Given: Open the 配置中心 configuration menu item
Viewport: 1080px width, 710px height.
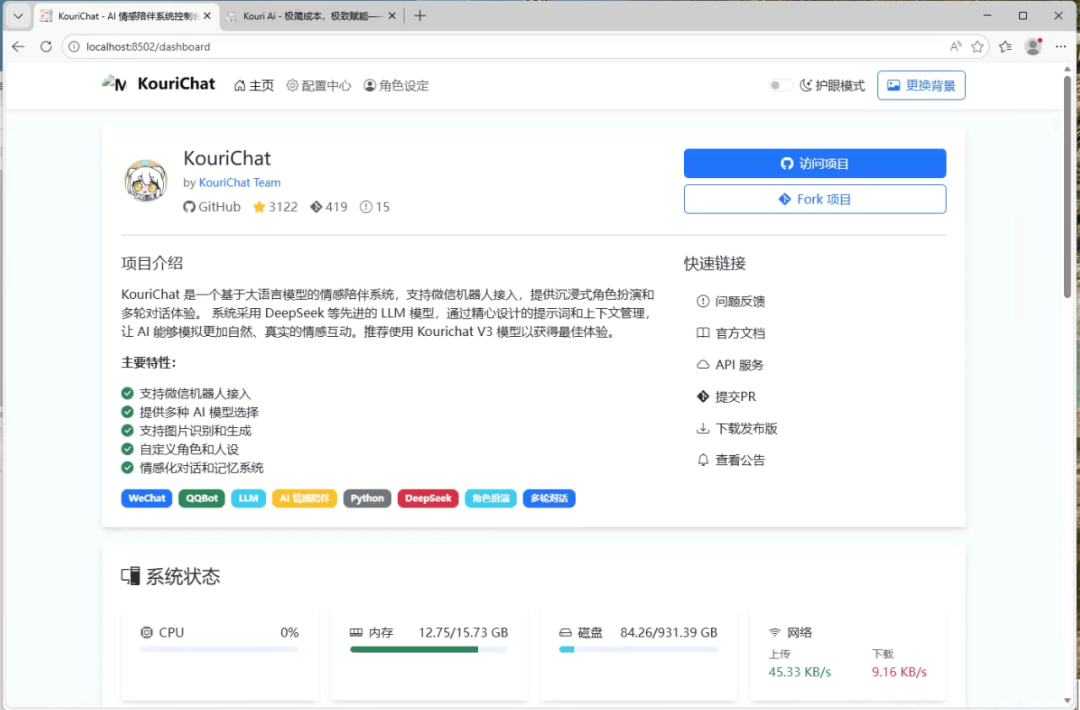Looking at the screenshot, I should [x=319, y=86].
